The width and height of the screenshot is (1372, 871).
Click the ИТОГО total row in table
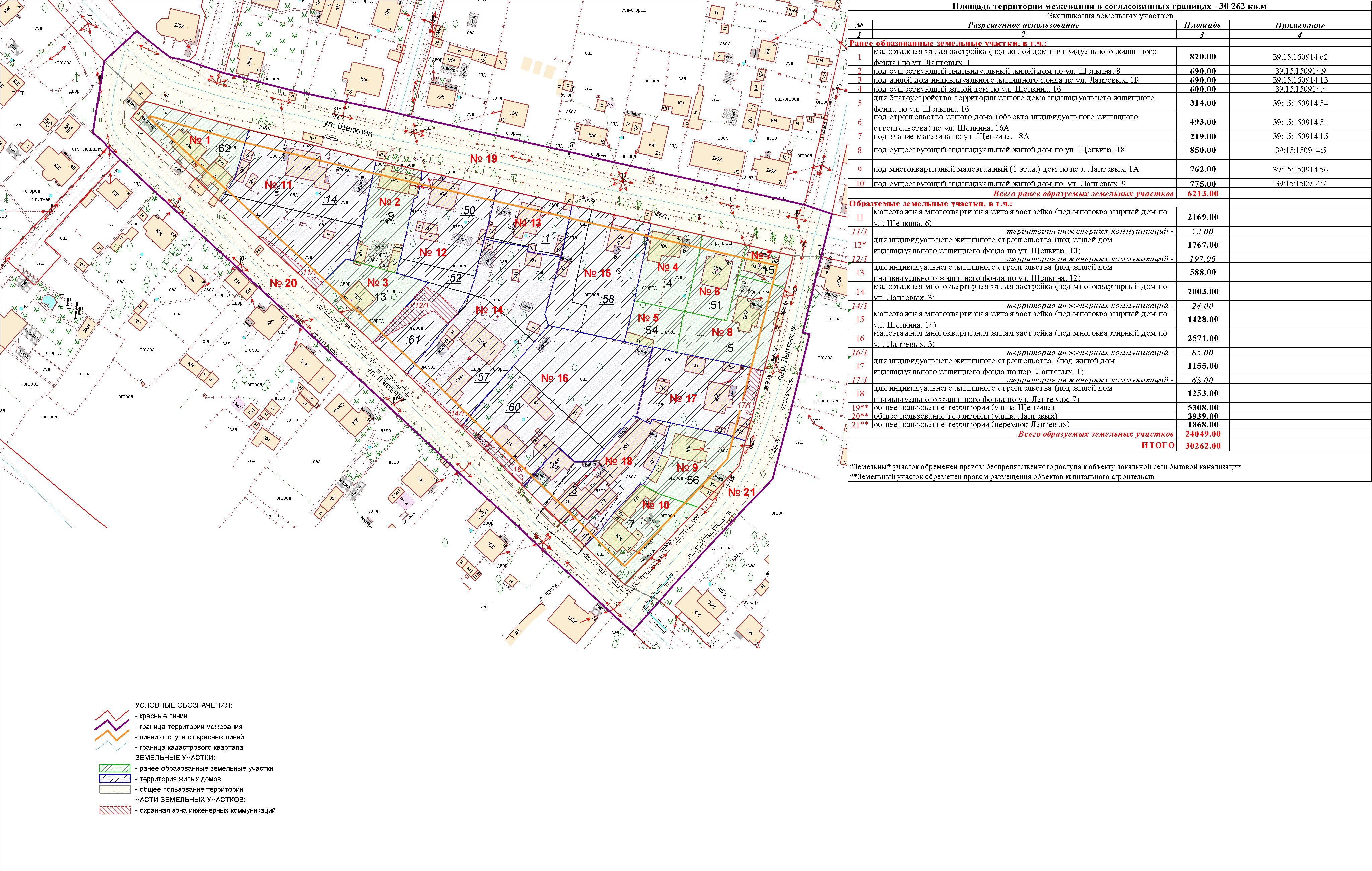point(1158,446)
